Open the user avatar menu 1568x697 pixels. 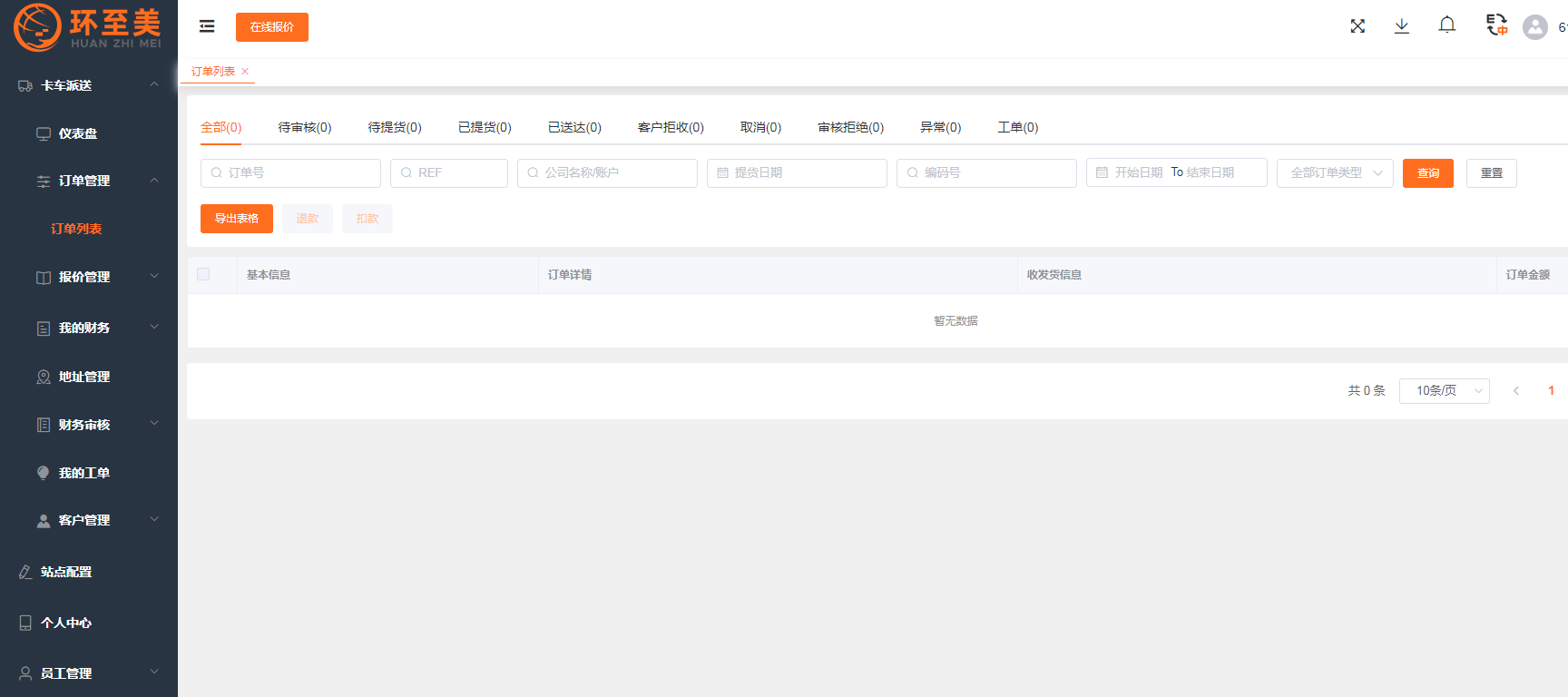(x=1535, y=27)
